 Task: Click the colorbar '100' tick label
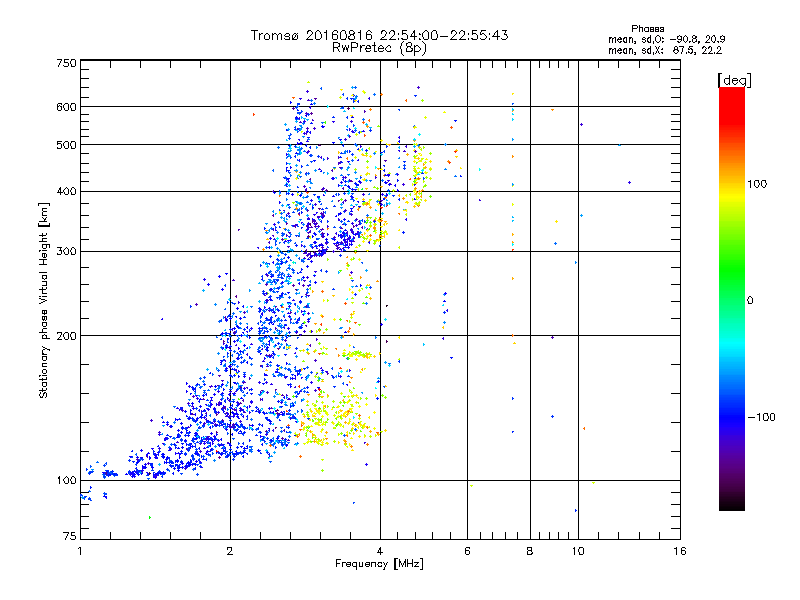(x=757, y=184)
